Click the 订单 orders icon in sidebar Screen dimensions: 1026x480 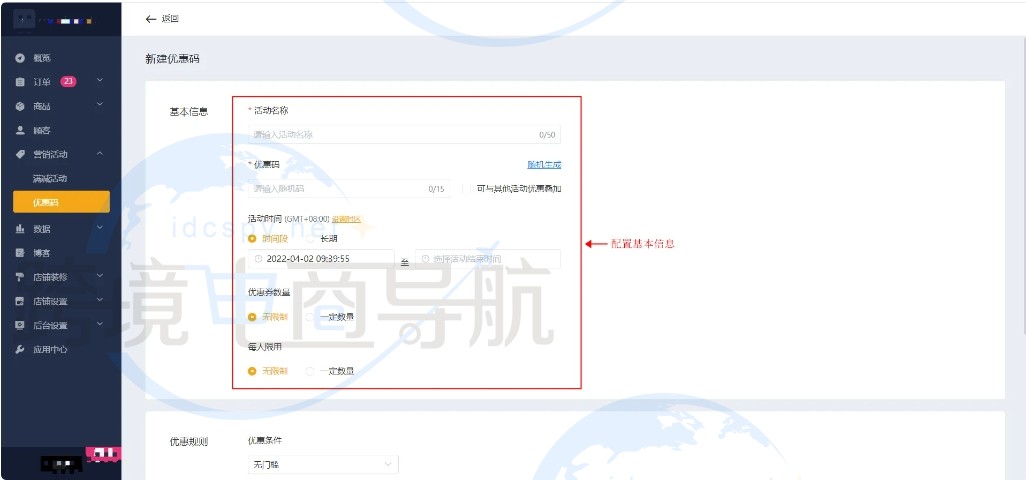tap(20, 82)
